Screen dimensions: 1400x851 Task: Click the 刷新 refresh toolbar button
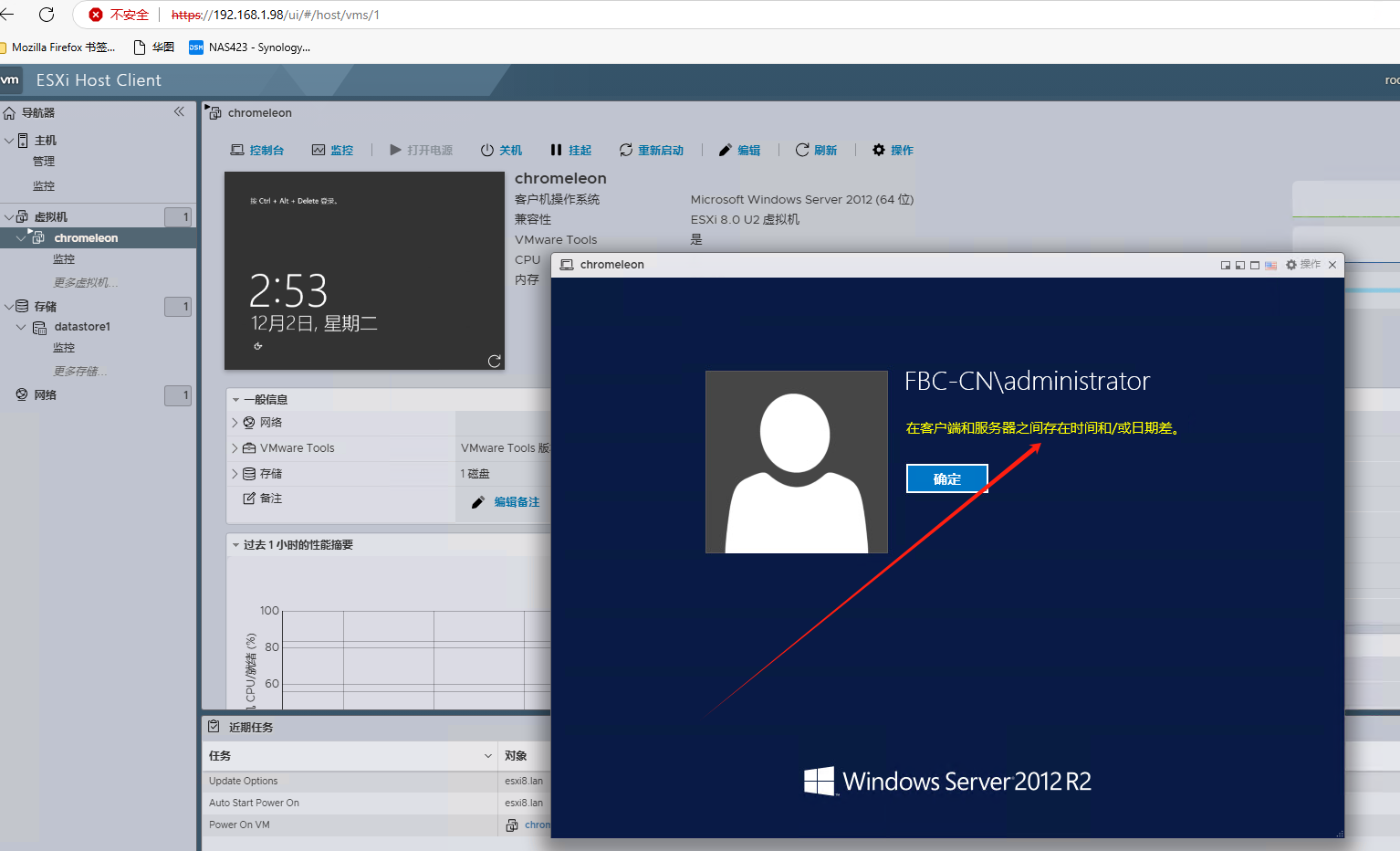[x=816, y=150]
